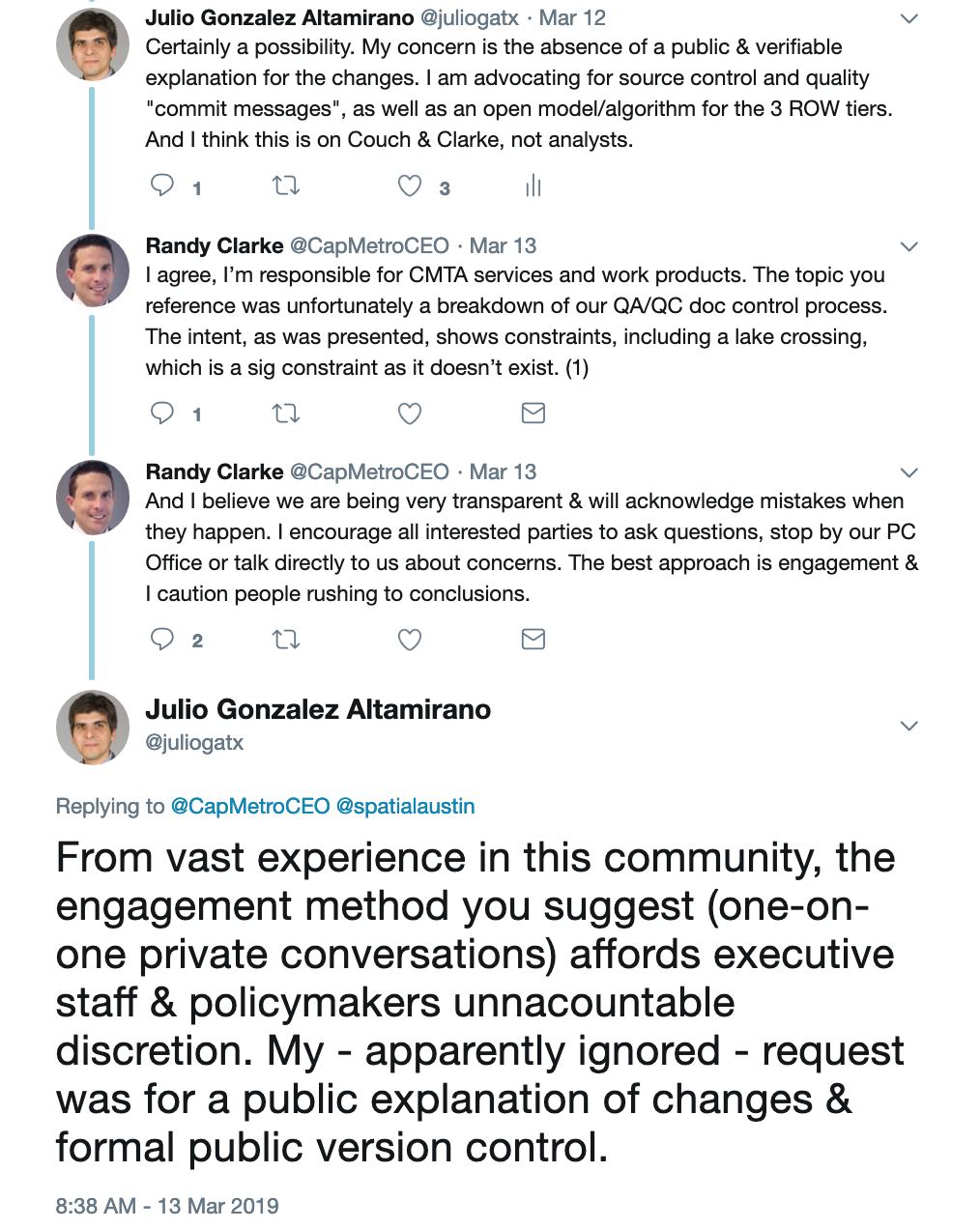Expand the menu on Randy Clarke's first tweet
This screenshot has height=1229, width=980.
[908, 244]
